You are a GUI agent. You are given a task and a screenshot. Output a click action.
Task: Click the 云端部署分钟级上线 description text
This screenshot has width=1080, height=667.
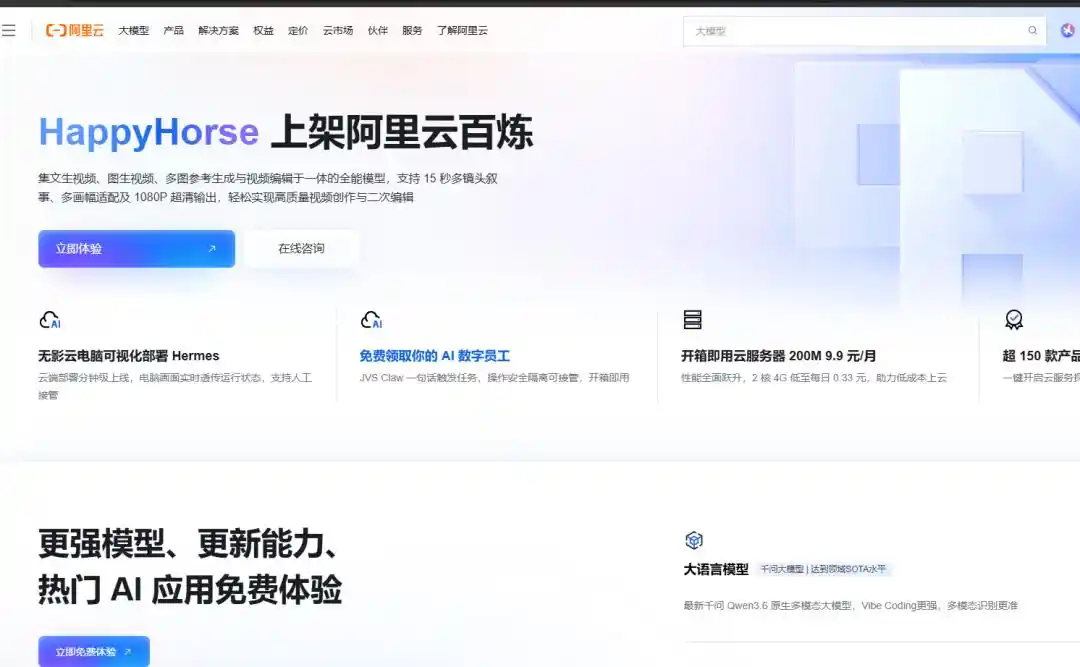(175, 386)
